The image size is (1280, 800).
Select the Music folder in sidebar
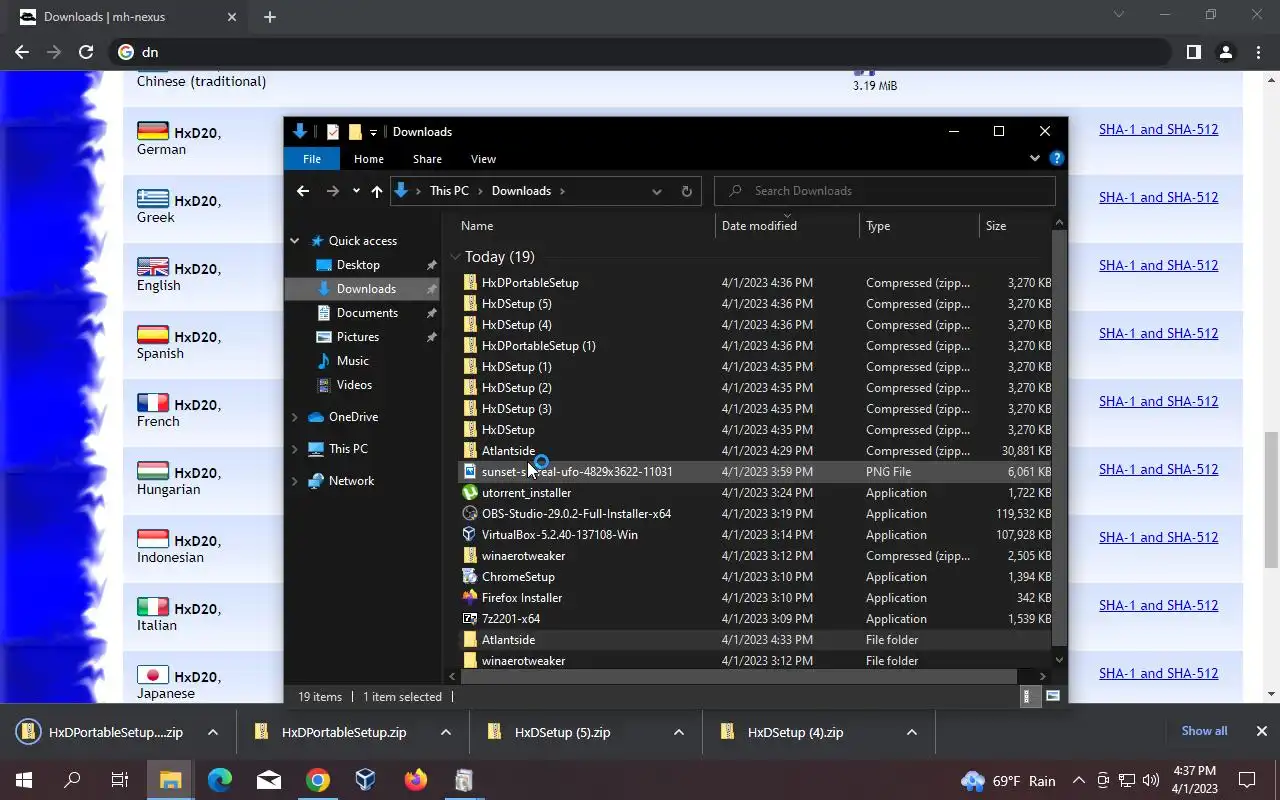(x=352, y=361)
